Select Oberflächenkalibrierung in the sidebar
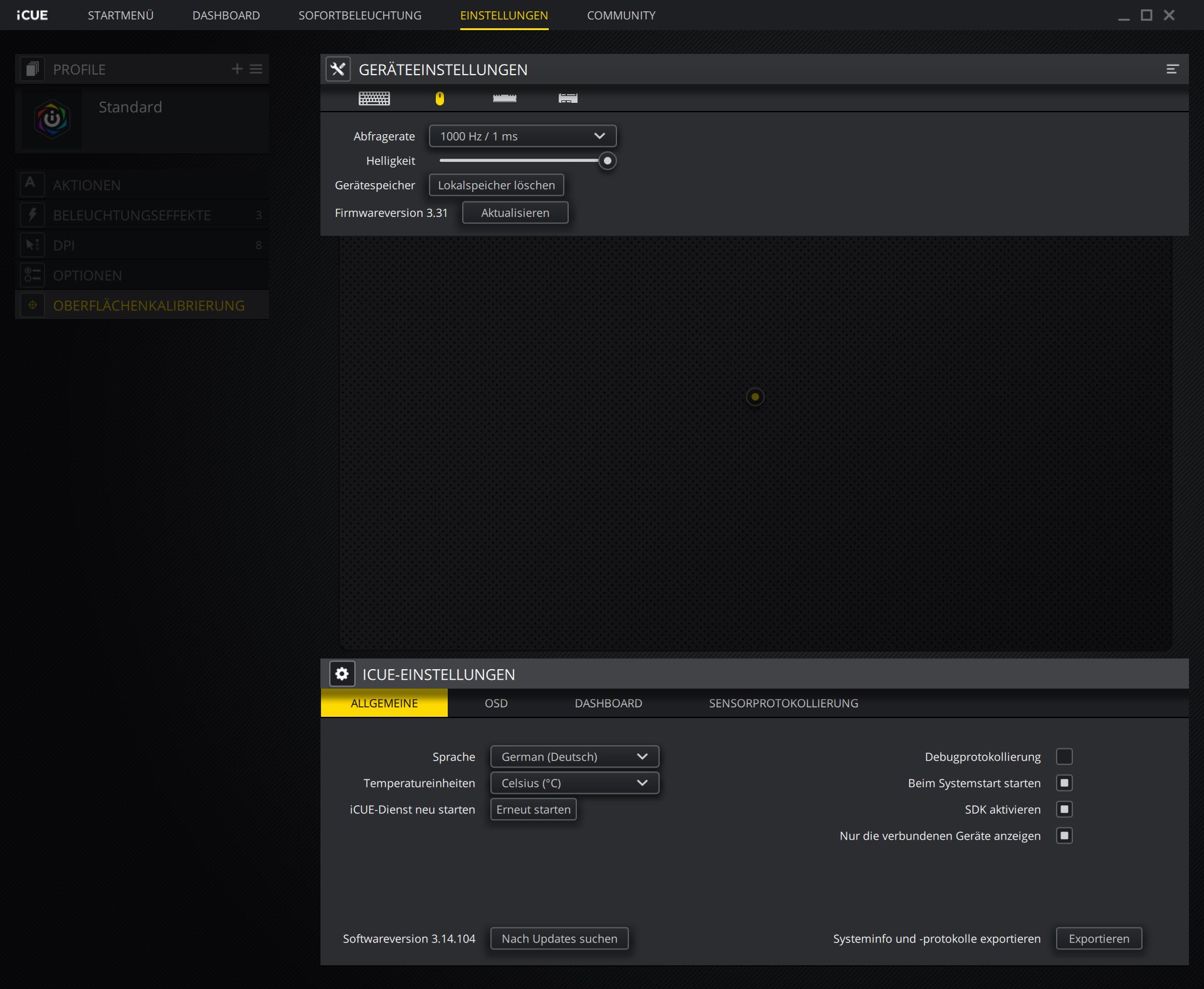This screenshot has width=1204, height=989. click(x=142, y=305)
